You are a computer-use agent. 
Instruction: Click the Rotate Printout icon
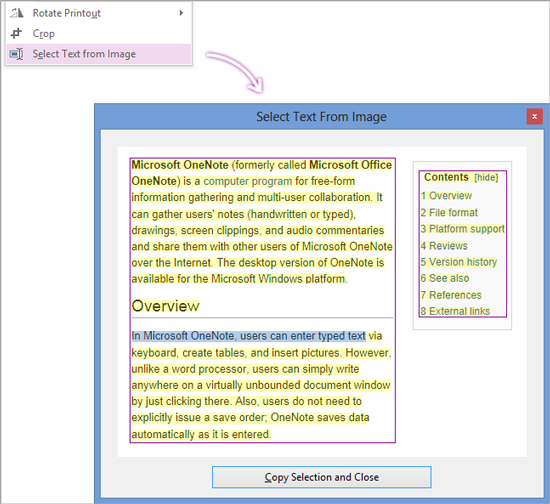point(16,13)
